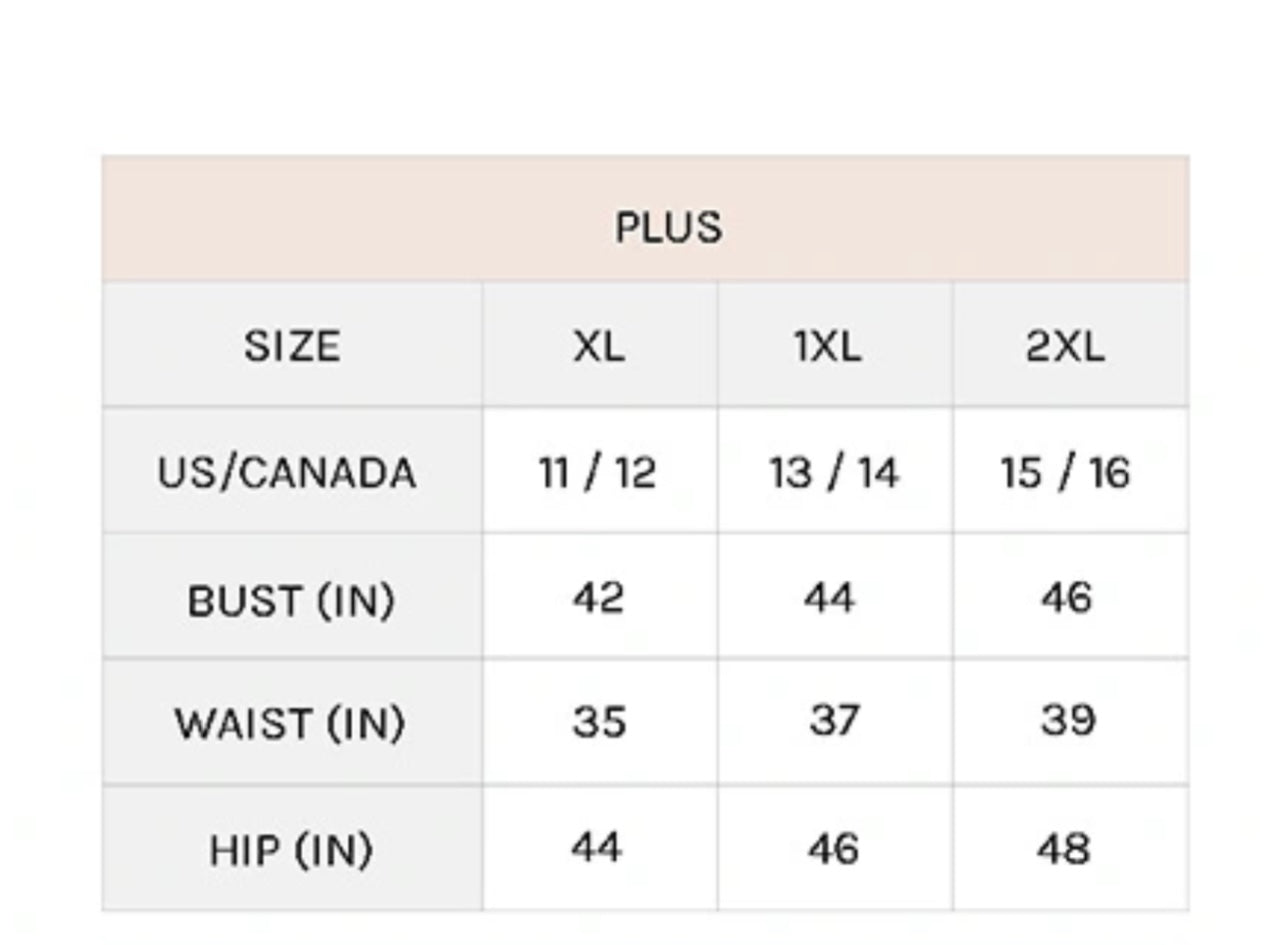This screenshot has width=1284, height=945.
Task: Select the waist value 35
Action: (x=598, y=721)
